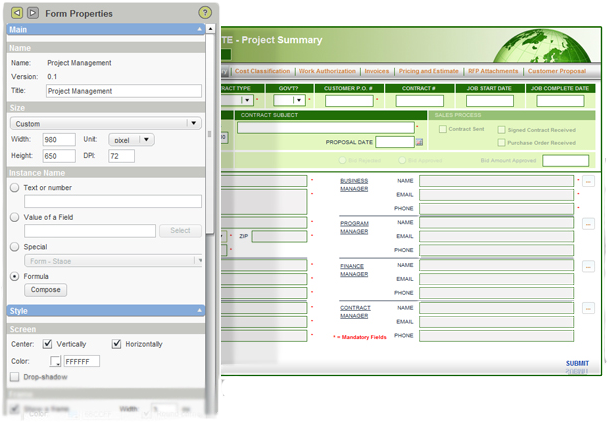Click the back arrow icon in Form Properties
The image size is (608, 422).
point(16,13)
